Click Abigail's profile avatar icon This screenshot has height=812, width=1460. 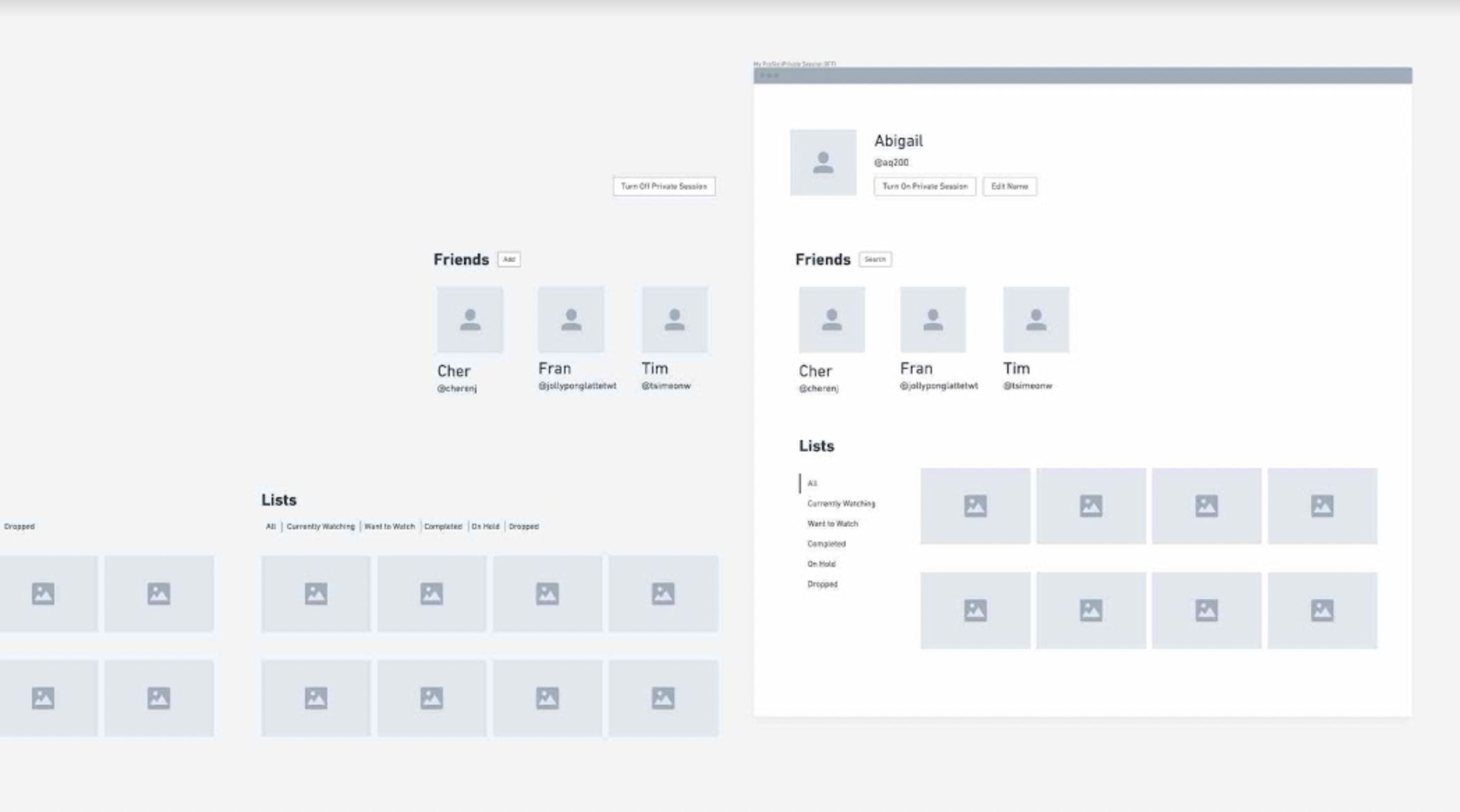tap(823, 162)
